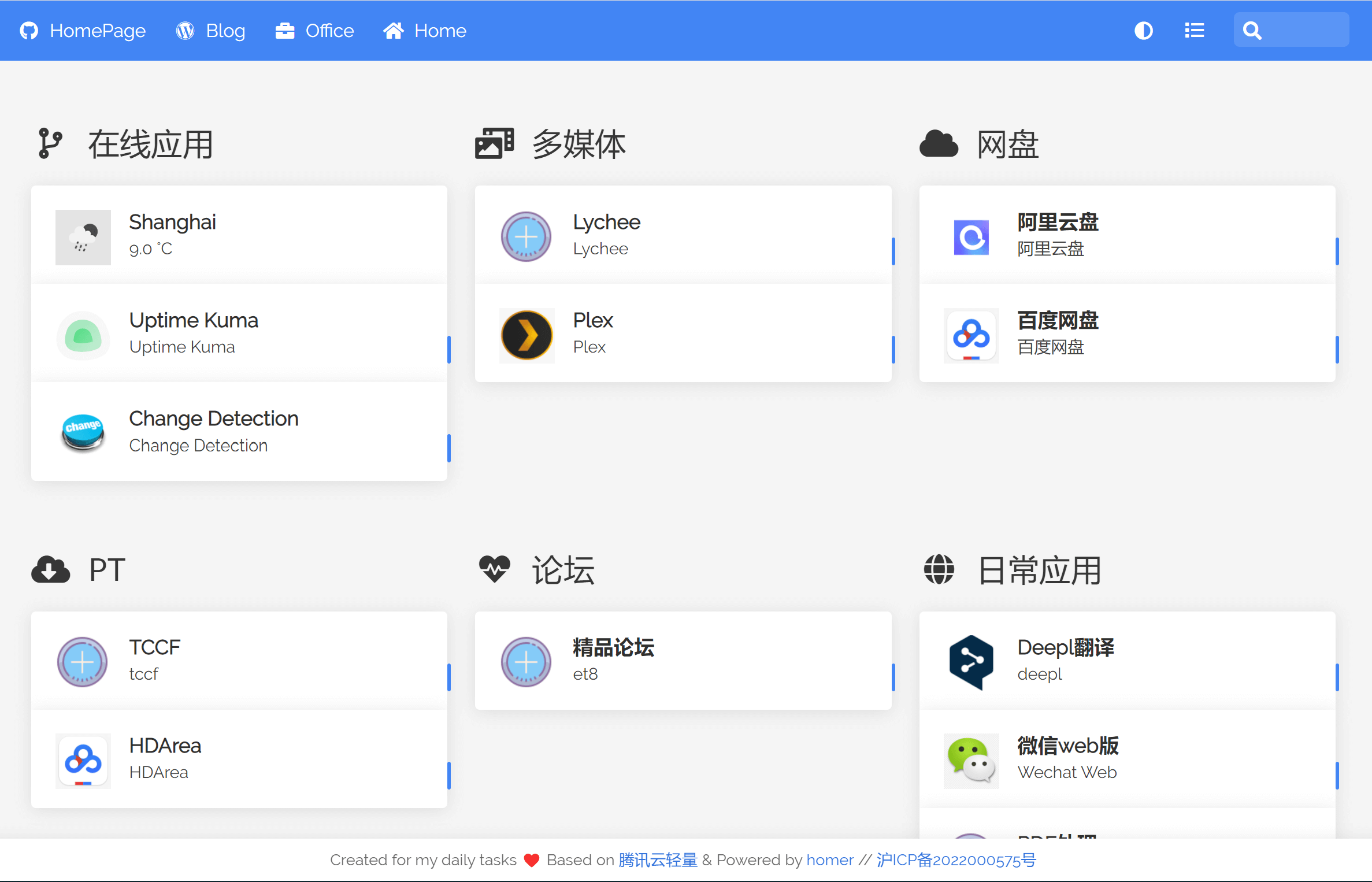This screenshot has height=882, width=1372.
Task: Open the 百度网盘 card title
Action: [x=1058, y=320]
